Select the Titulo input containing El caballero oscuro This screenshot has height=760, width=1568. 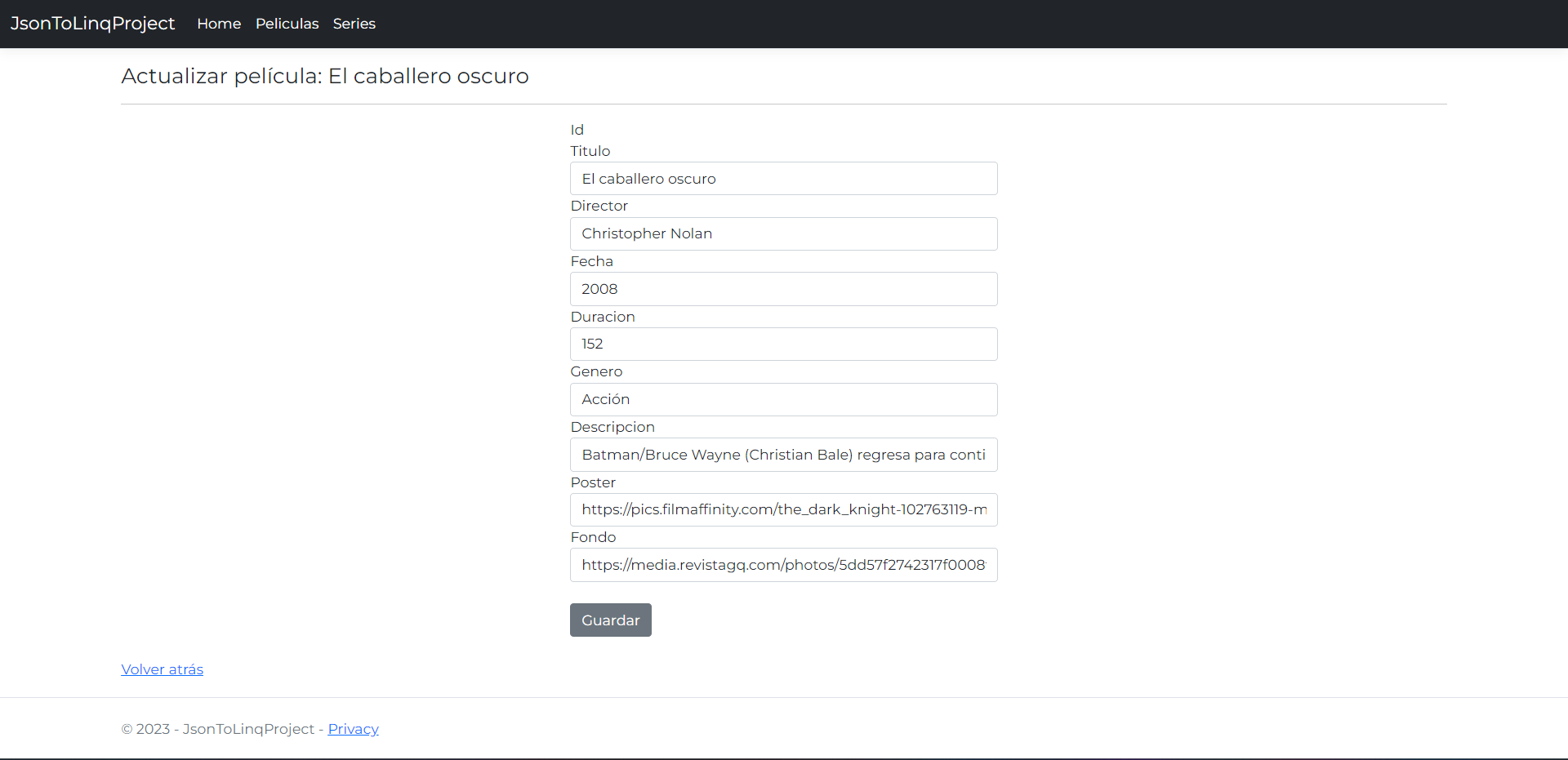click(x=782, y=178)
